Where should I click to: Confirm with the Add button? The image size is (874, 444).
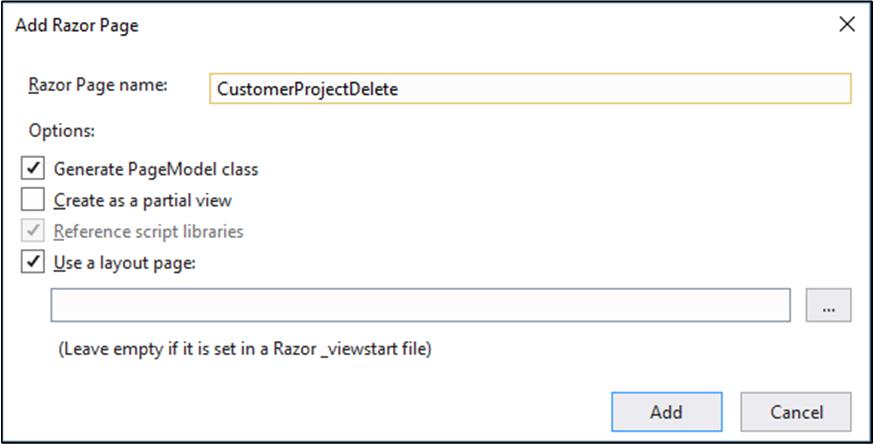point(667,412)
